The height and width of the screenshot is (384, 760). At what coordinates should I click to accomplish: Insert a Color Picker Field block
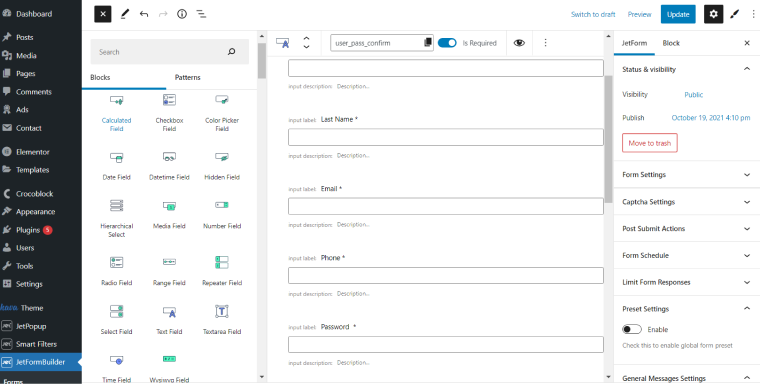pyautogui.click(x=222, y=113)
